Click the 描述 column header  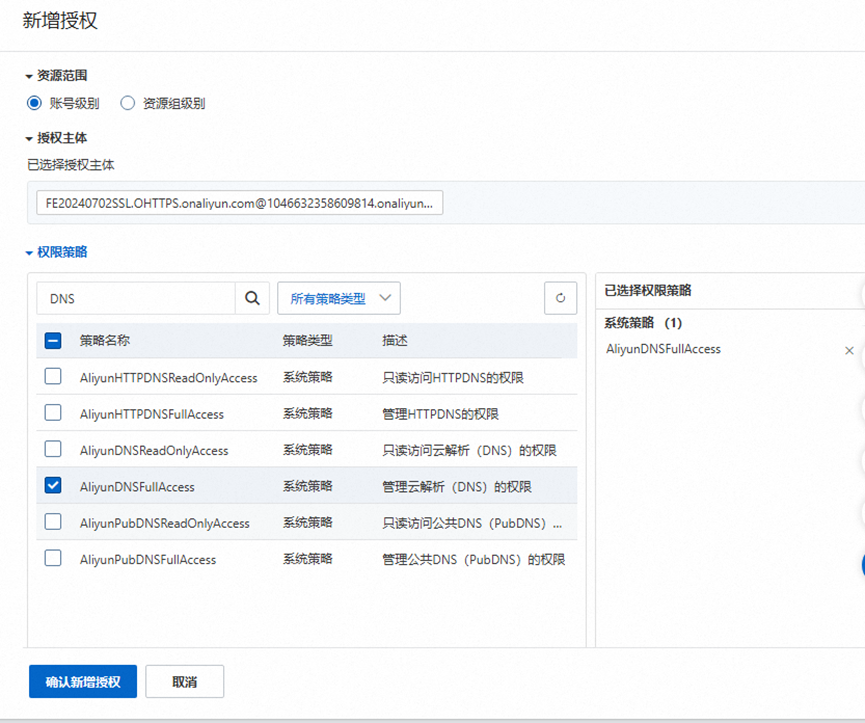point(395,340)
